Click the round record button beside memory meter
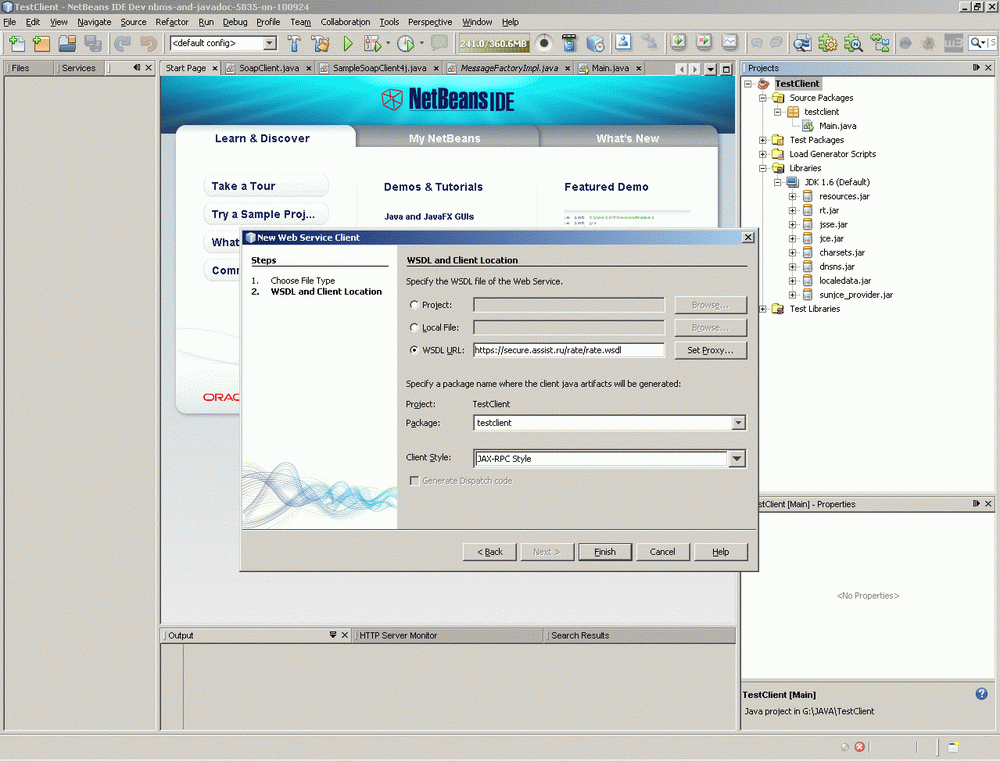The height and width of the screenshot is (762, 1000). 544,43
